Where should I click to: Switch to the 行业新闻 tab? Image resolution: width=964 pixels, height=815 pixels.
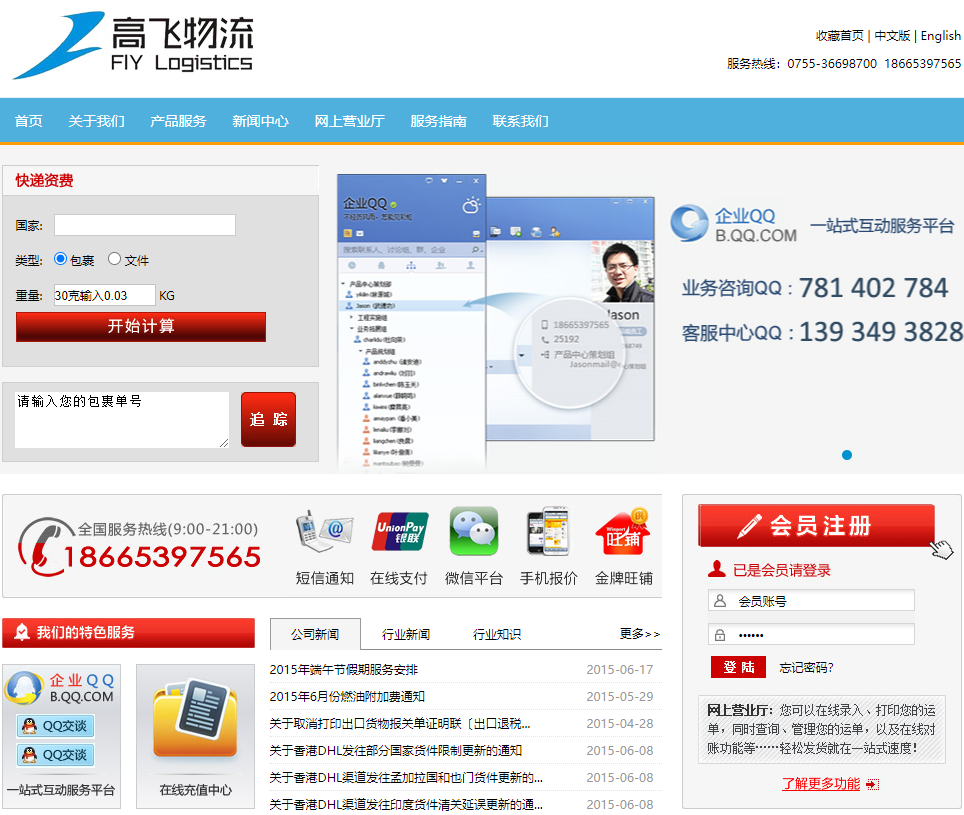tap(406, 634)
